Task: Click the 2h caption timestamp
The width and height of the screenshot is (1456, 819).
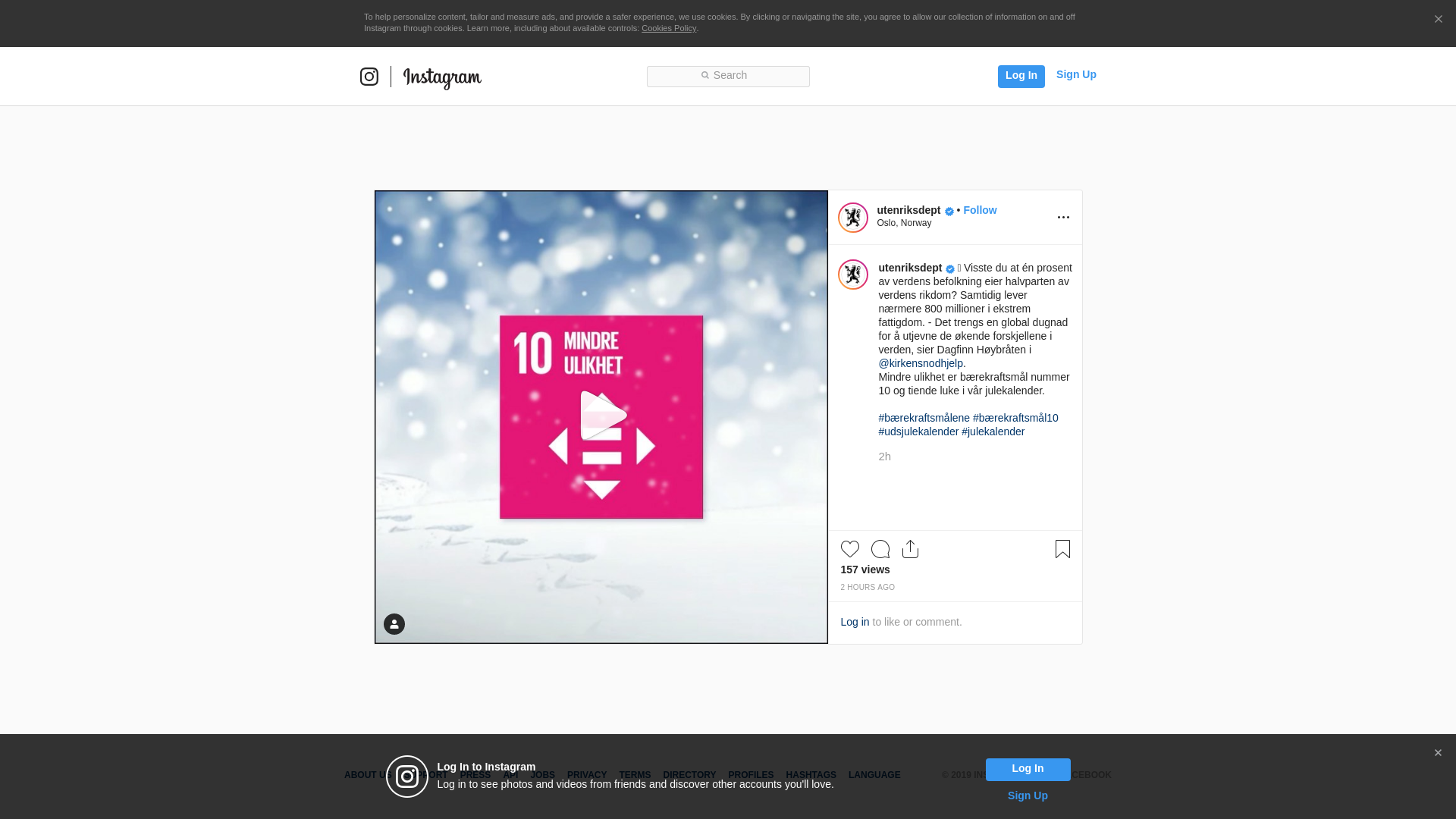Action: tap(884, 457)
